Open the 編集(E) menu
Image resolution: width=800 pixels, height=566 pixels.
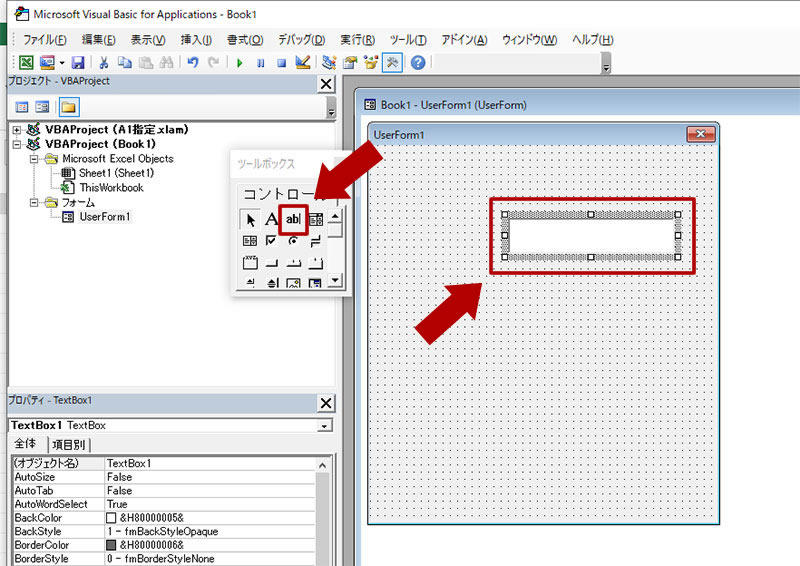98,40
